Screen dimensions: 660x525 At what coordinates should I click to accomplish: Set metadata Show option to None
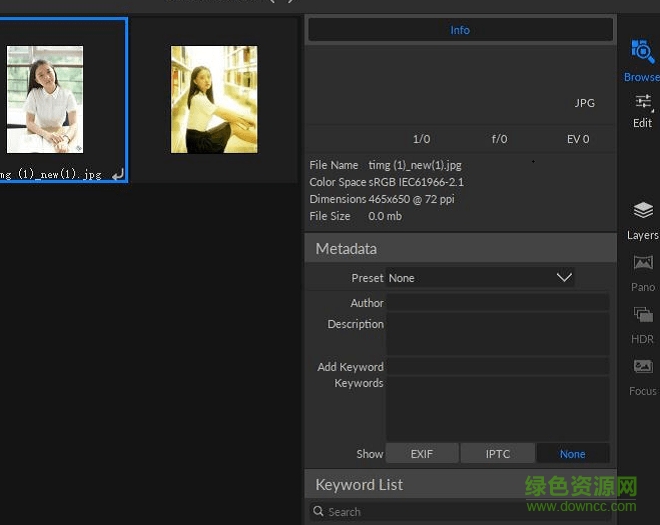click(572, 453)
